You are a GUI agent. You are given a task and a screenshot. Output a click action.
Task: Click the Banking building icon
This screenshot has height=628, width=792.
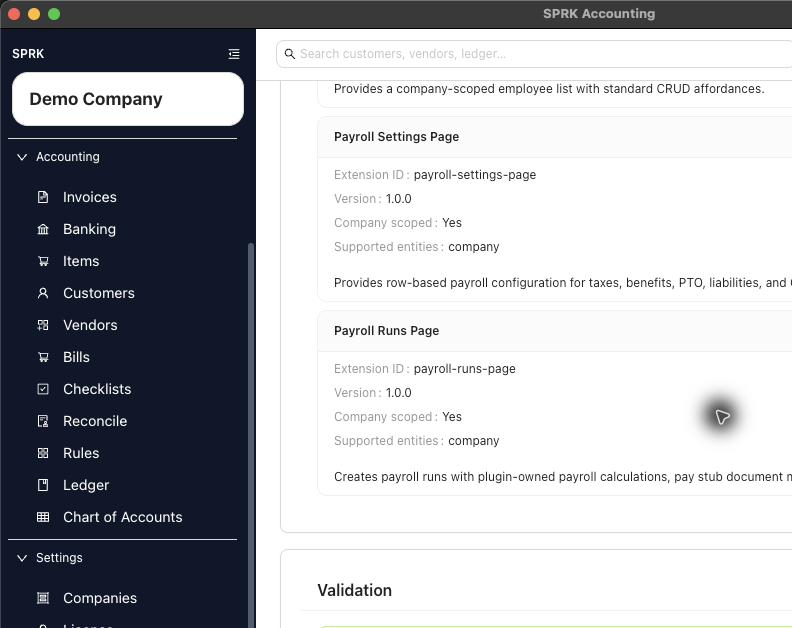43,229
